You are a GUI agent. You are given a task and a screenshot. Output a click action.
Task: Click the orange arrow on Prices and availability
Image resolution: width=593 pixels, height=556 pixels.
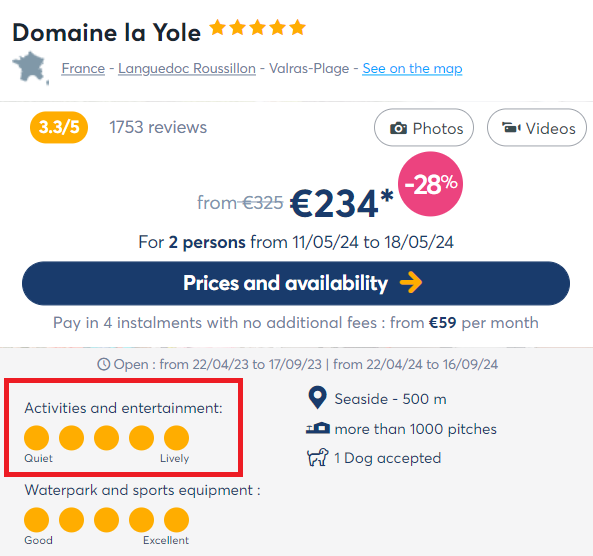coord(411,283)
